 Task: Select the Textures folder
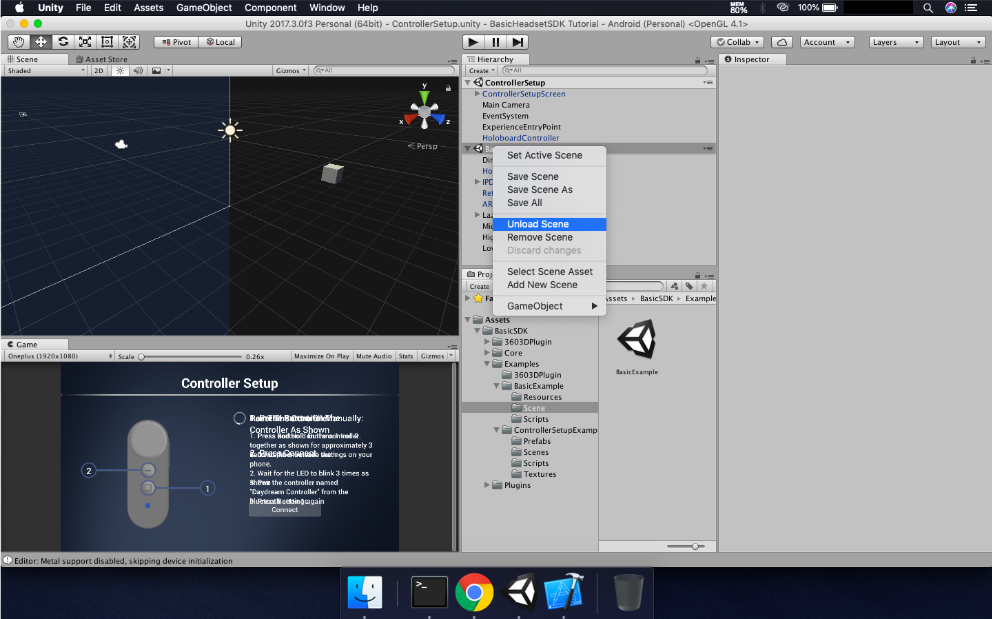[539, 474]
